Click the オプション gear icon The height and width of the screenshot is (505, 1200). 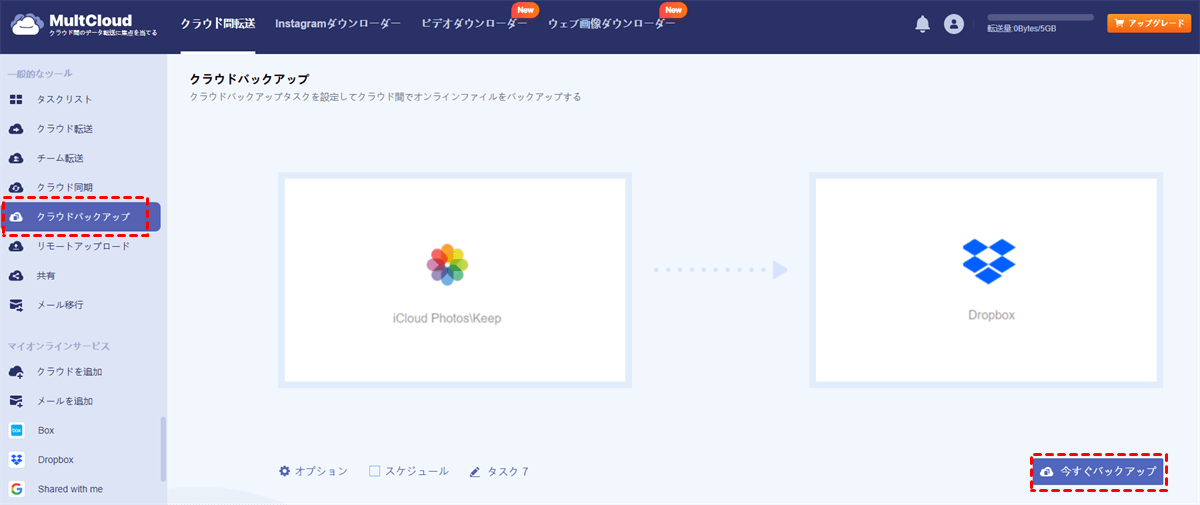[284, 471]
